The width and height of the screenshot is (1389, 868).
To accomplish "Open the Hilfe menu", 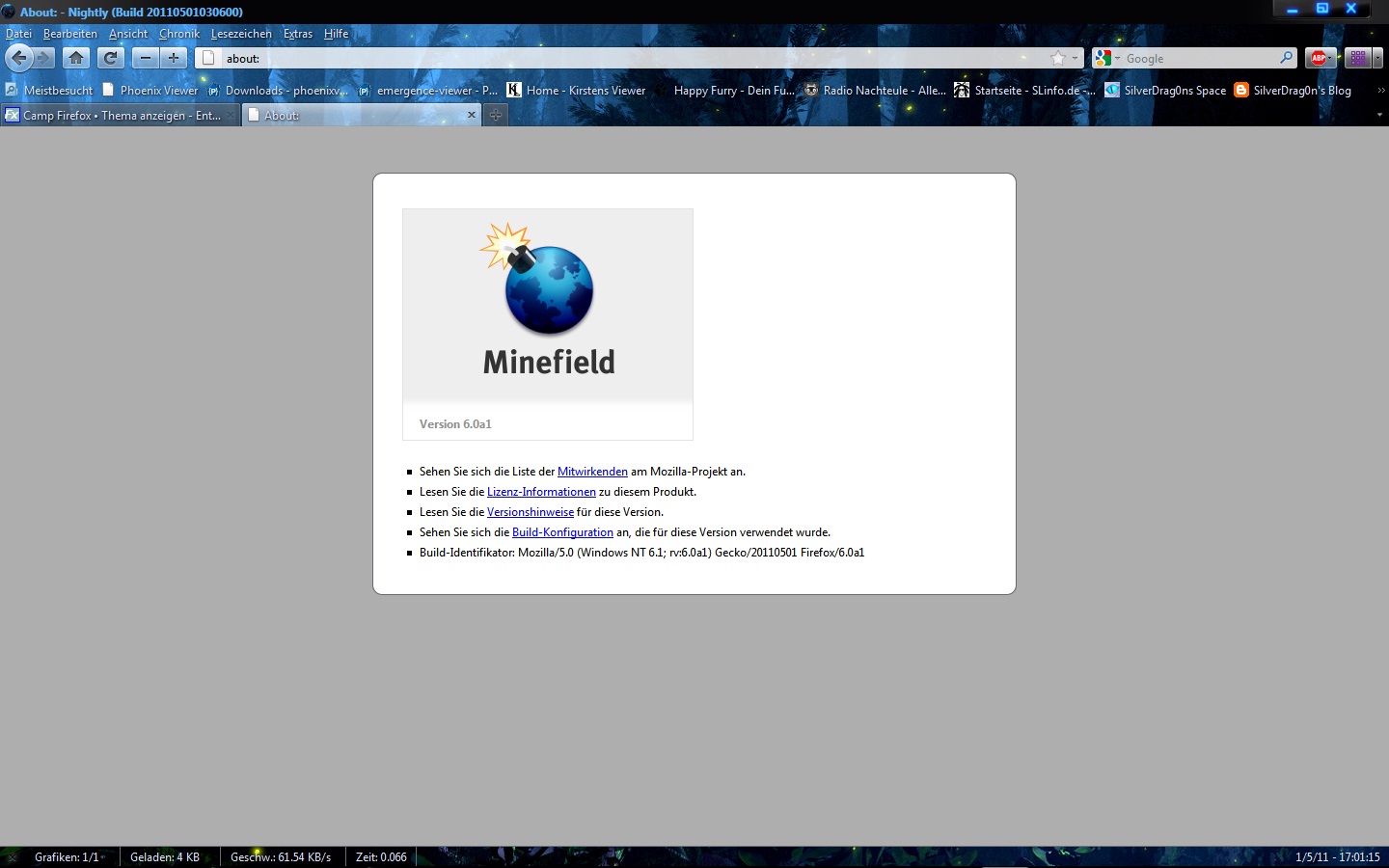I will 337,34.
